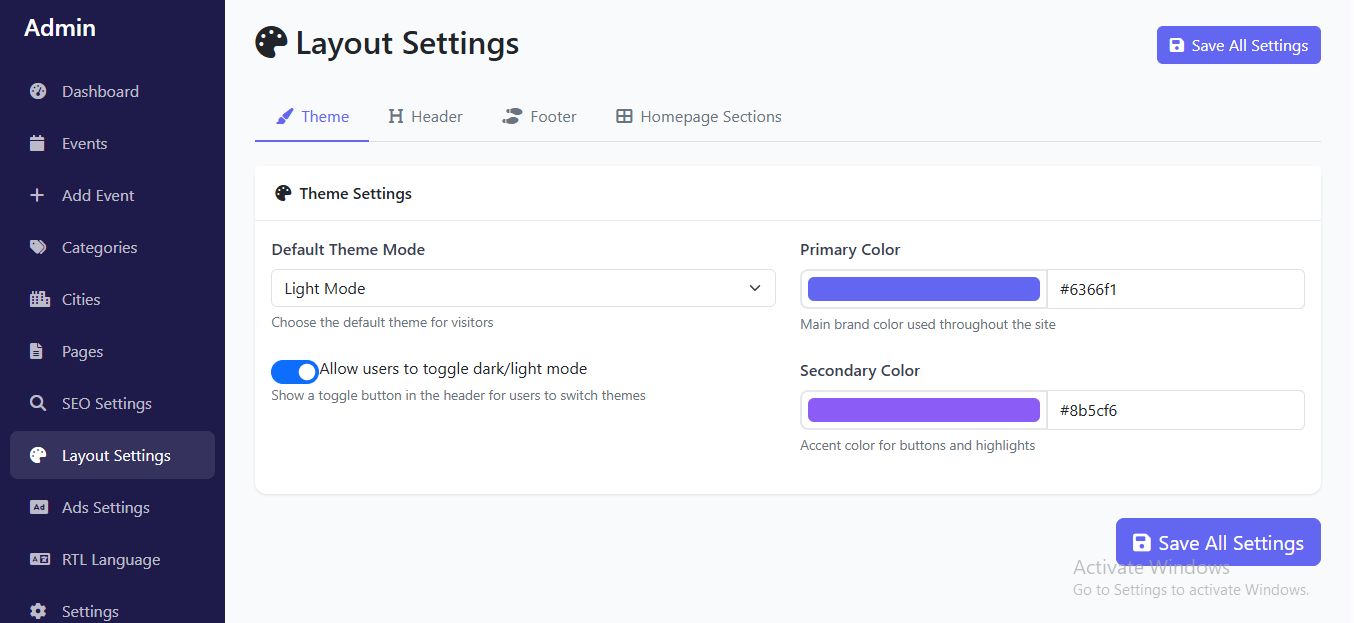This screenshot has height=623, width=1354.
Task: Open the Secondary Color swatch picker
Action: pos(923,410)
